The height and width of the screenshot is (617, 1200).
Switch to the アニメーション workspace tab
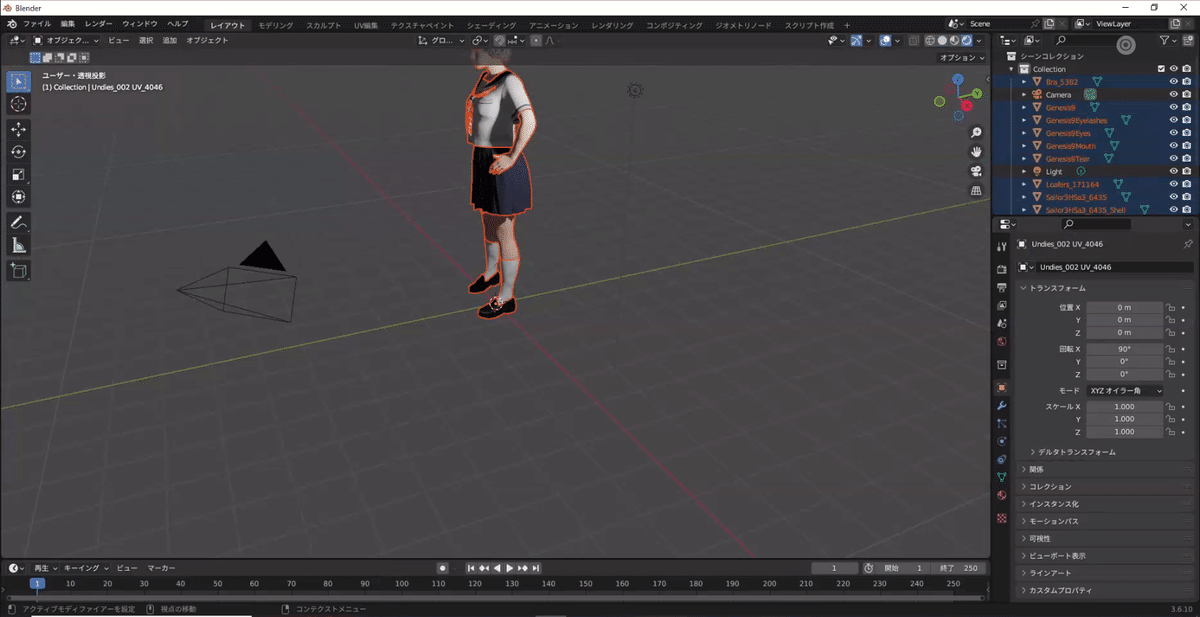point(553,24)
